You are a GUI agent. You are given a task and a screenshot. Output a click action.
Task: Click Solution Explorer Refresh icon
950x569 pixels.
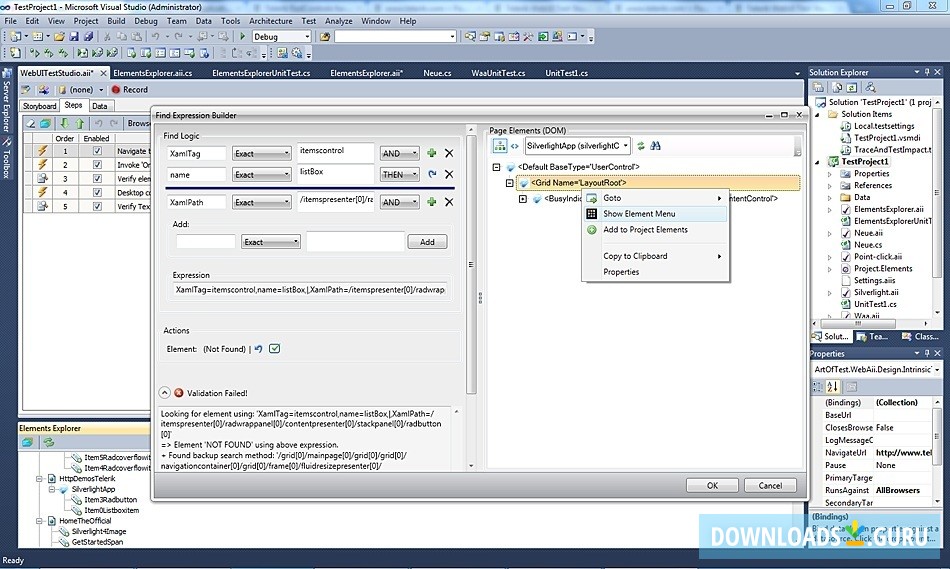(x=852, y=87)
